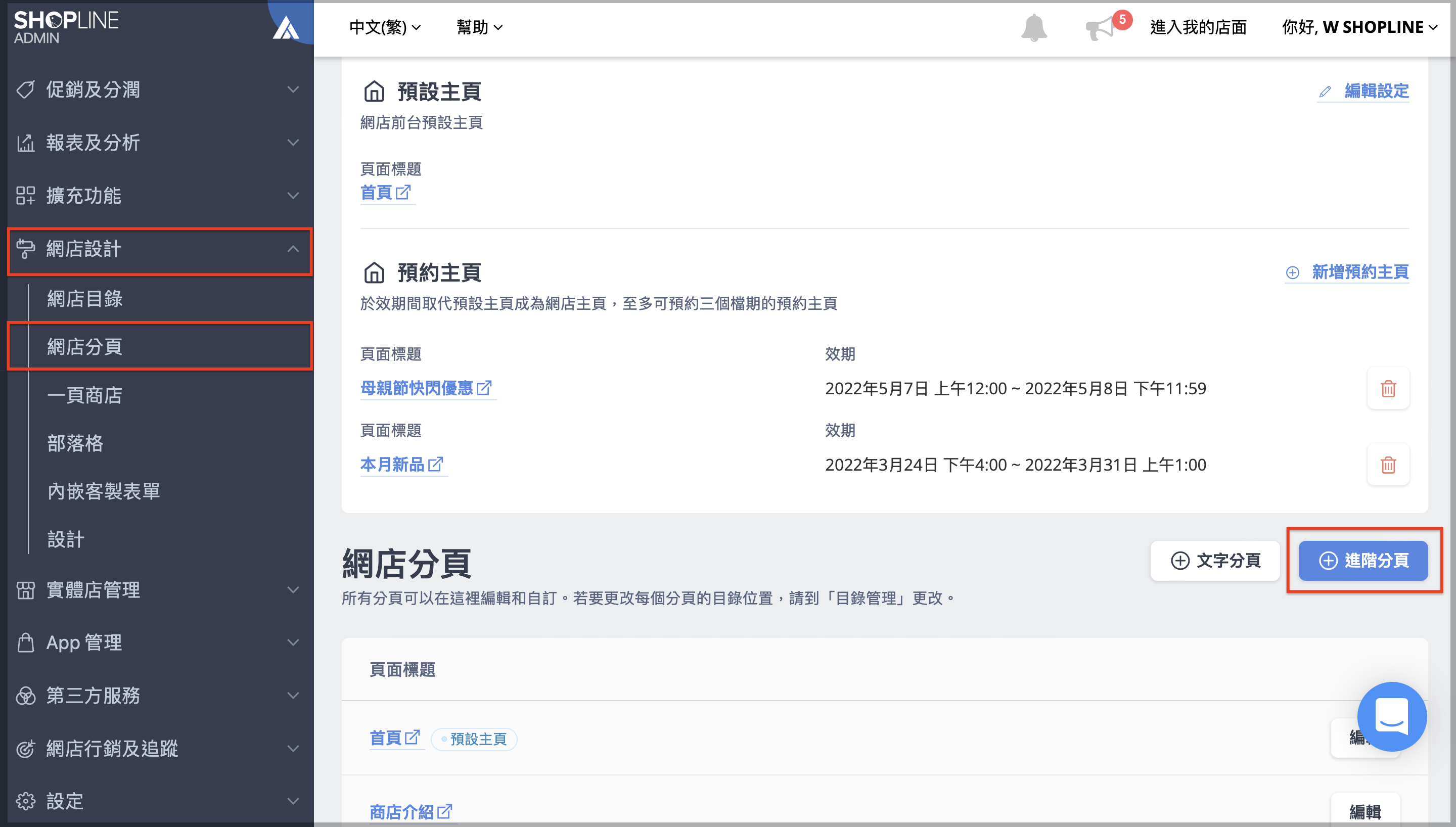The width and height of the screenshot is (1456, 827).
Task: Open external link icon next to 本月新品
Action: click(436, 464)
